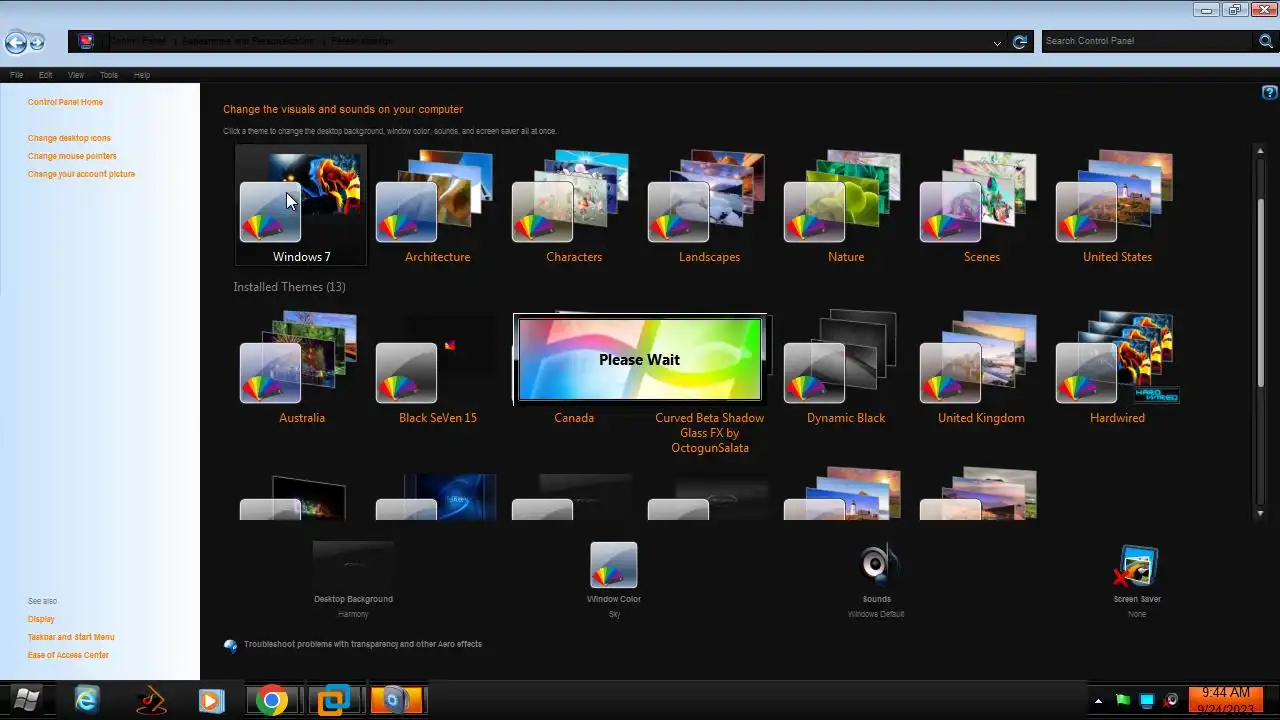
Task: Open the VMware taskbar icon
Action: coord(334,701)
